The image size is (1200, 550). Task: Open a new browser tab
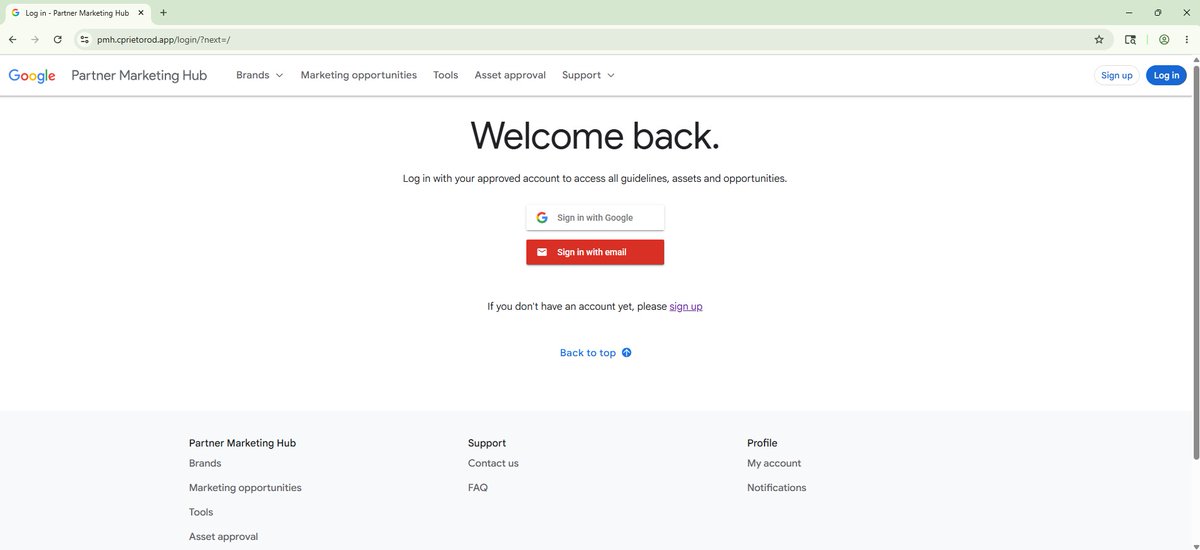click(163, 13)
